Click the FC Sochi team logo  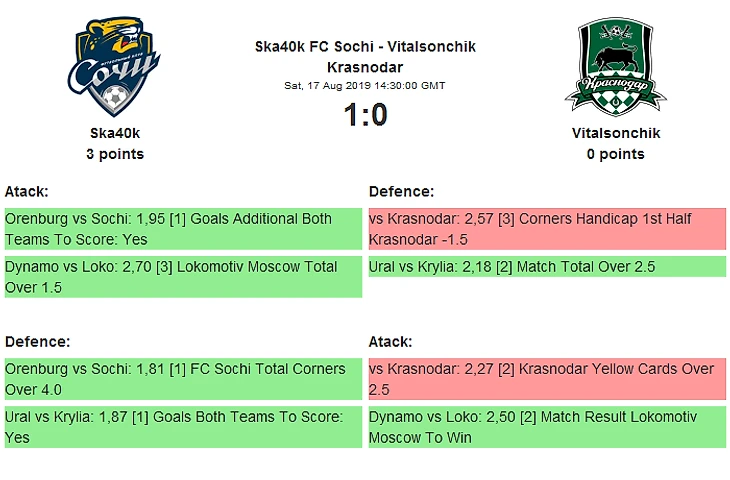[114, 67]
